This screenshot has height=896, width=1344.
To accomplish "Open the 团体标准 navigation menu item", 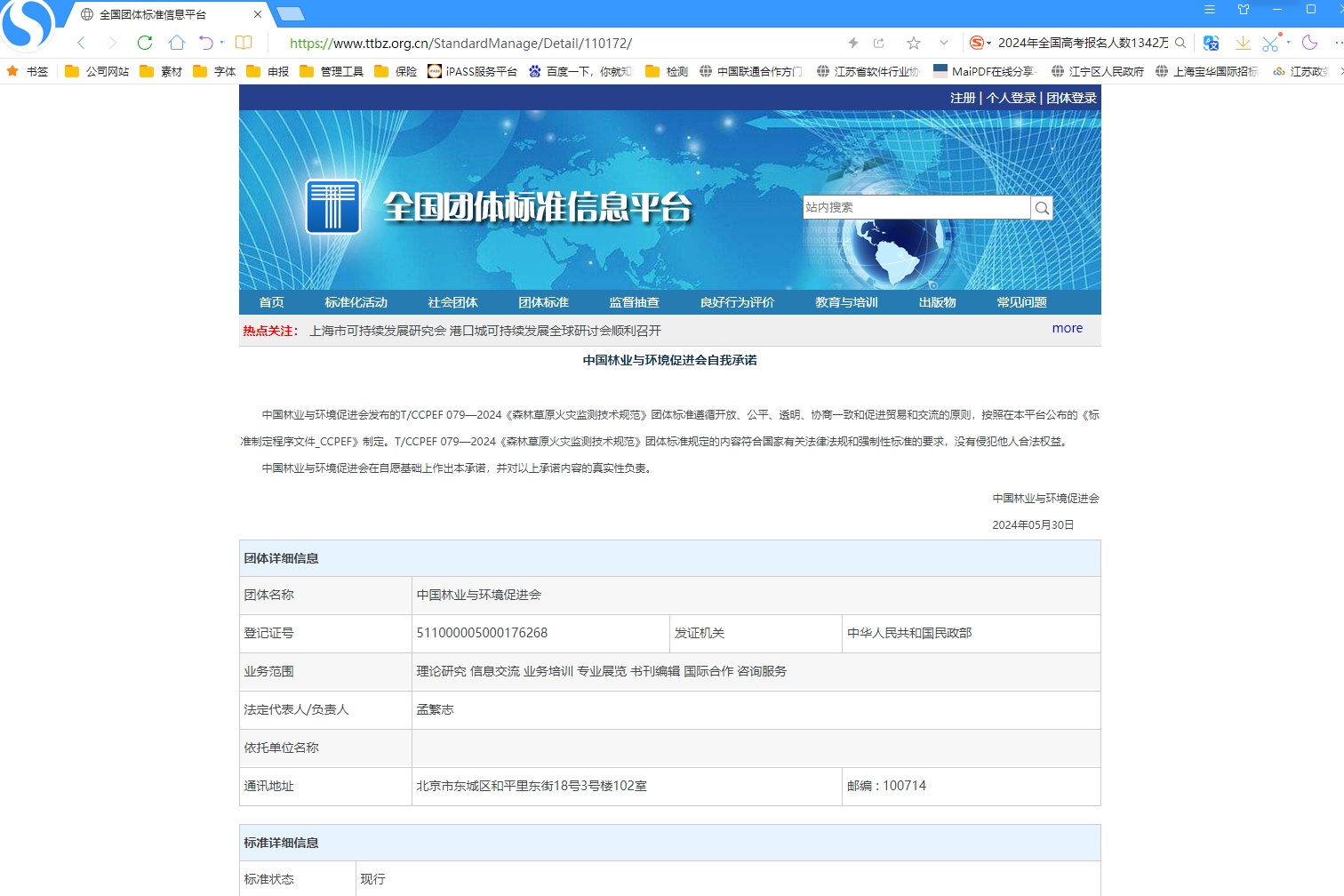I will pos(543,302).
